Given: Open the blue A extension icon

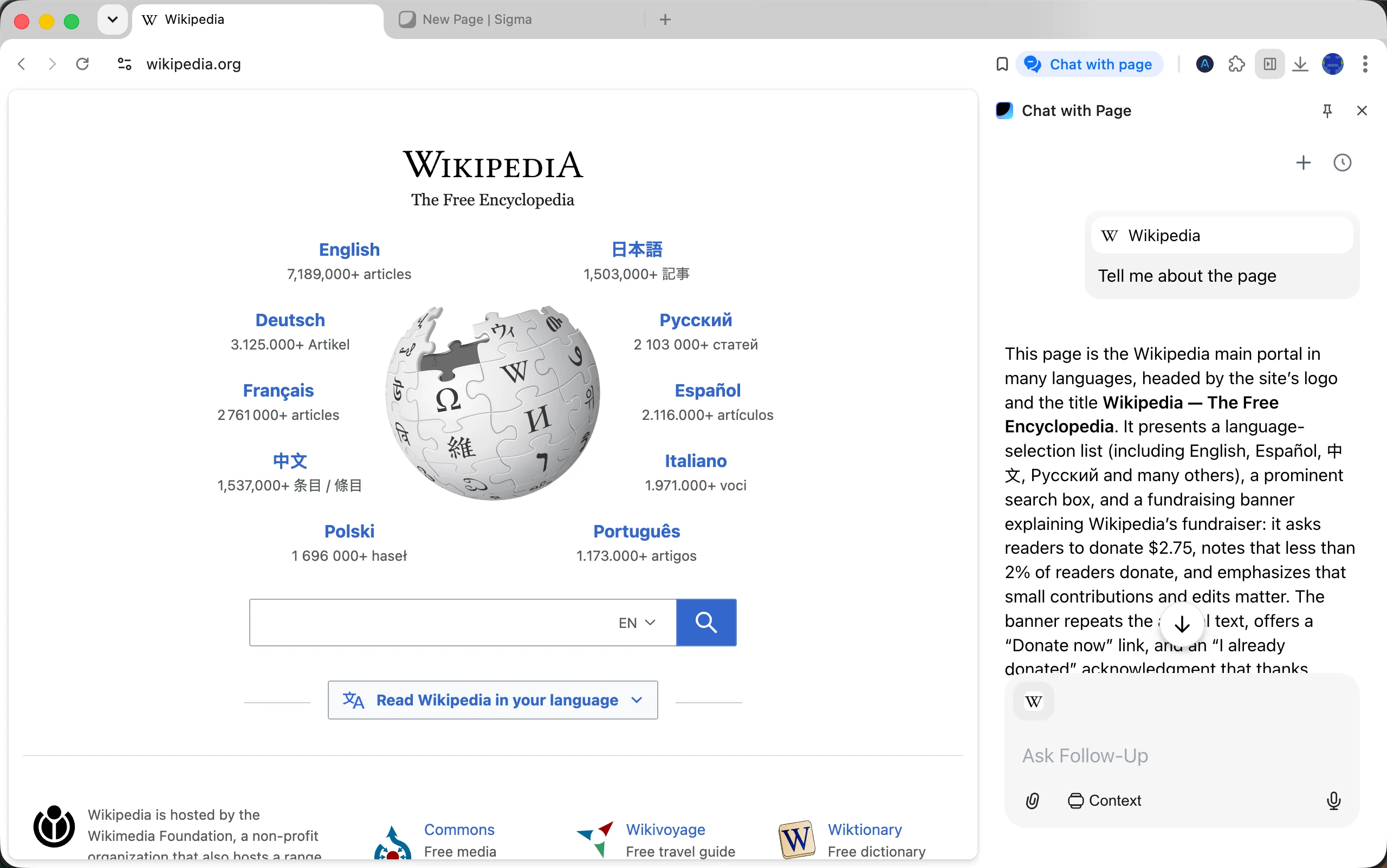Looking at the screenshot, I should tap(1205, 64).
